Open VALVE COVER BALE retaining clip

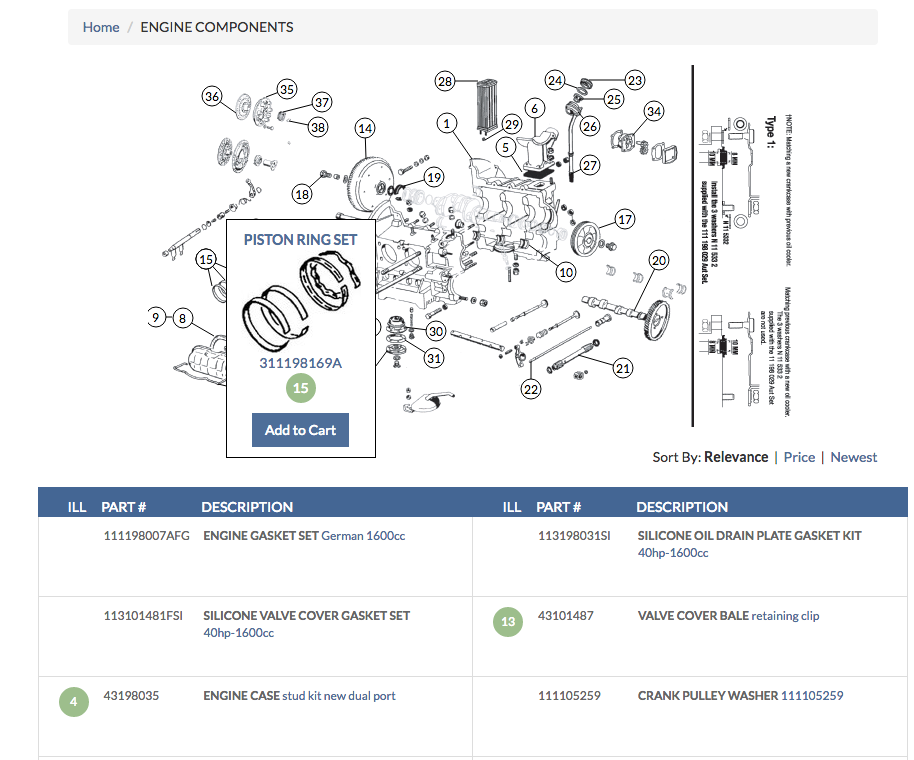pos(728,615)
